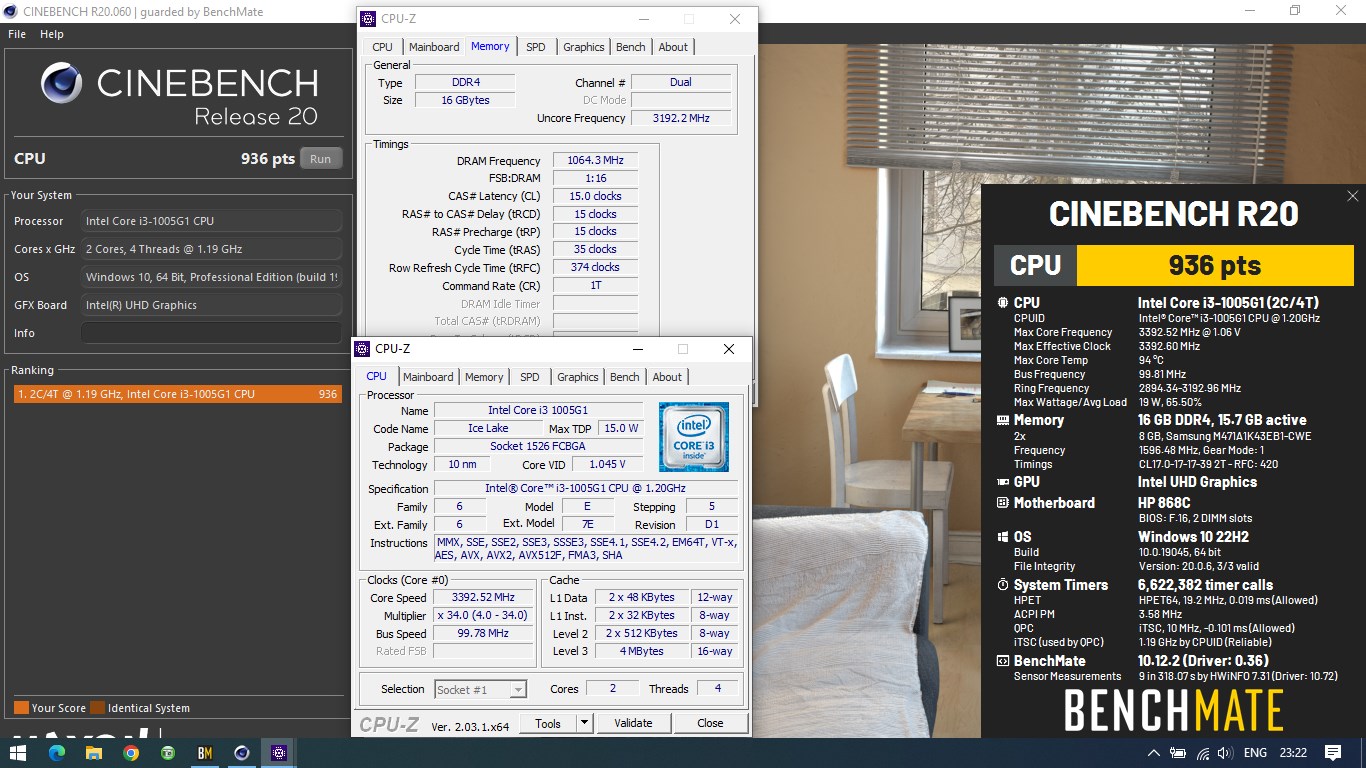This screenshot has width=1366, height=768.
Task: Launch Microsoft Edge from the taskbar
Action: pyautogui.click(x=56, y=753)
